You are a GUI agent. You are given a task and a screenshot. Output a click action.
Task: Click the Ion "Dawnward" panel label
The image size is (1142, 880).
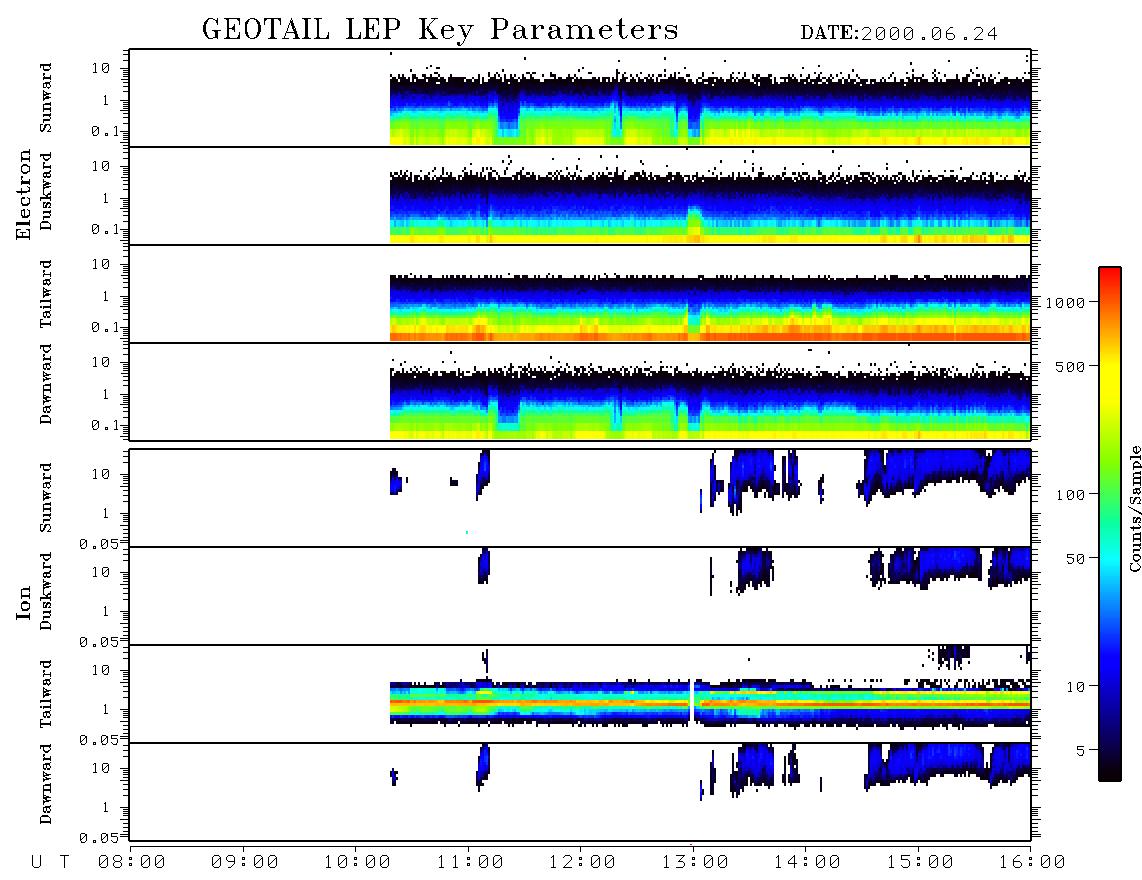pyautogui.click(x=46, y=784)
